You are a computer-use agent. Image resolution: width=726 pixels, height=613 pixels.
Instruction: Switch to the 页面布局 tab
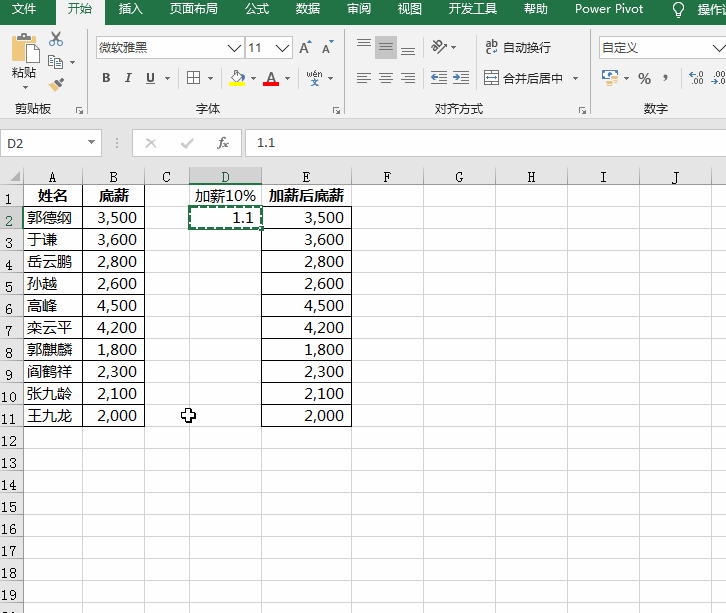pos(194,9)
